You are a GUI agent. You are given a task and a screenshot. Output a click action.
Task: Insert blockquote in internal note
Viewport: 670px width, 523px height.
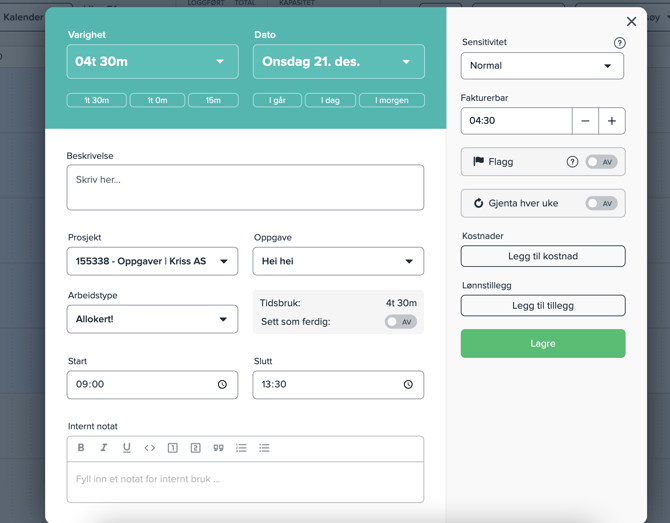pos(218,448)
